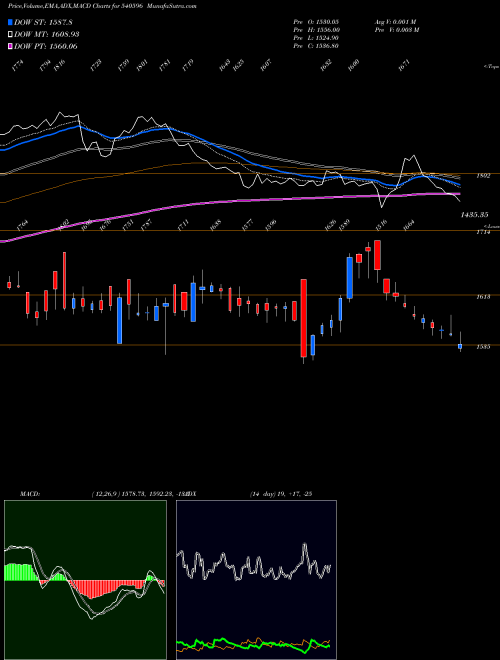500x660 pixels.
Task: Click the white DOW MT legend swatch
Action: click(x=10, y=34)
